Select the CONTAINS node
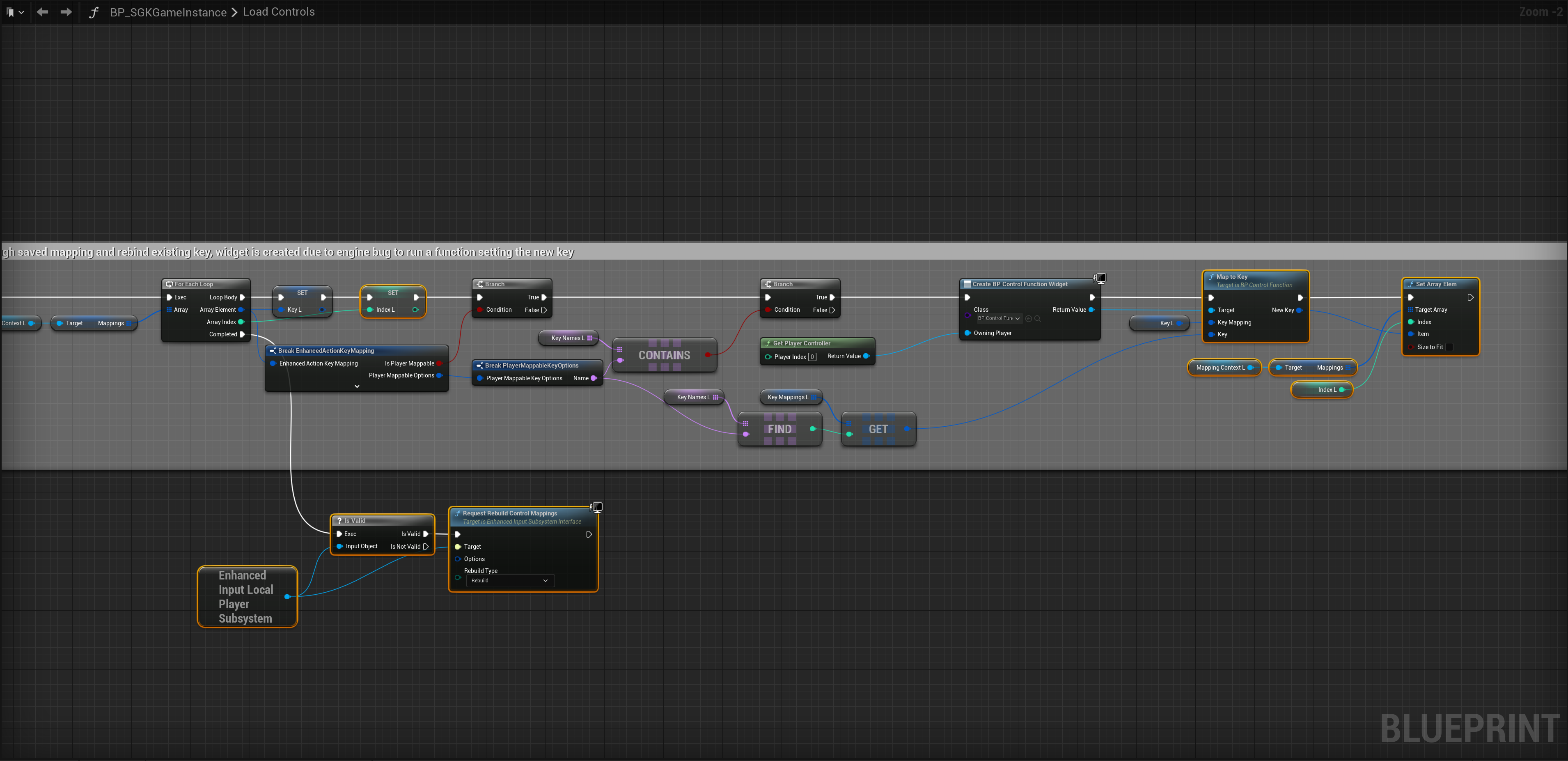The height and width of the screenshot is (761, 1568). pyautogui.click(x=664, y=356)
